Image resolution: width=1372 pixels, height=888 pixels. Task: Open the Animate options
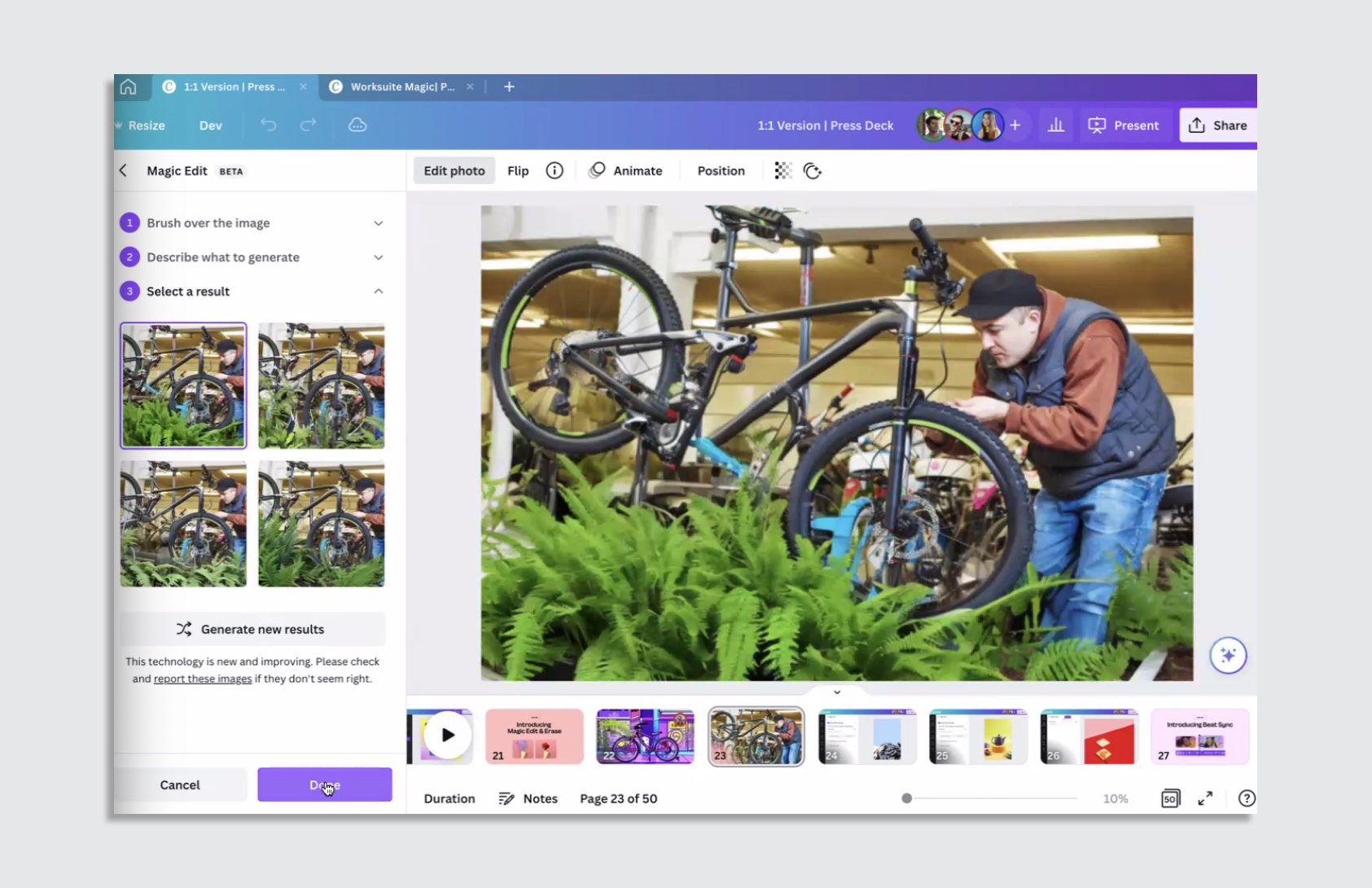coord(625,170)
